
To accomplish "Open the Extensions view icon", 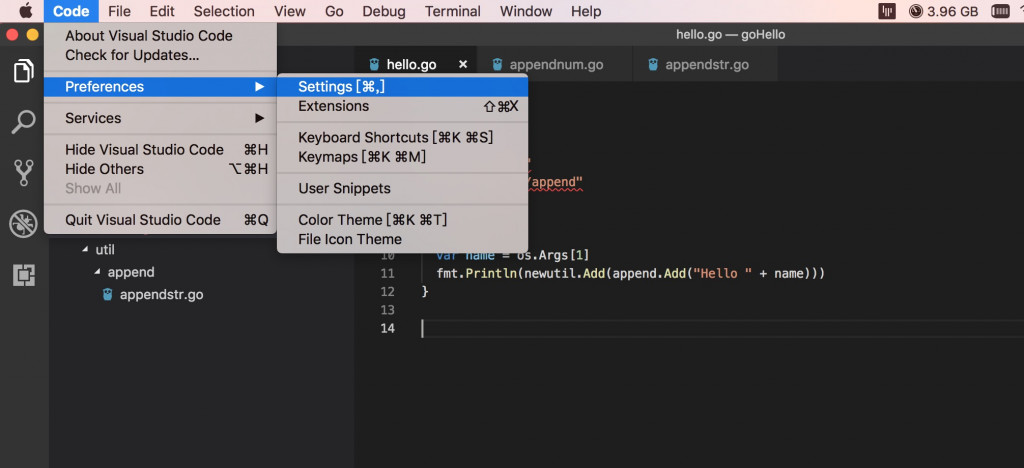I will point(24,275).
